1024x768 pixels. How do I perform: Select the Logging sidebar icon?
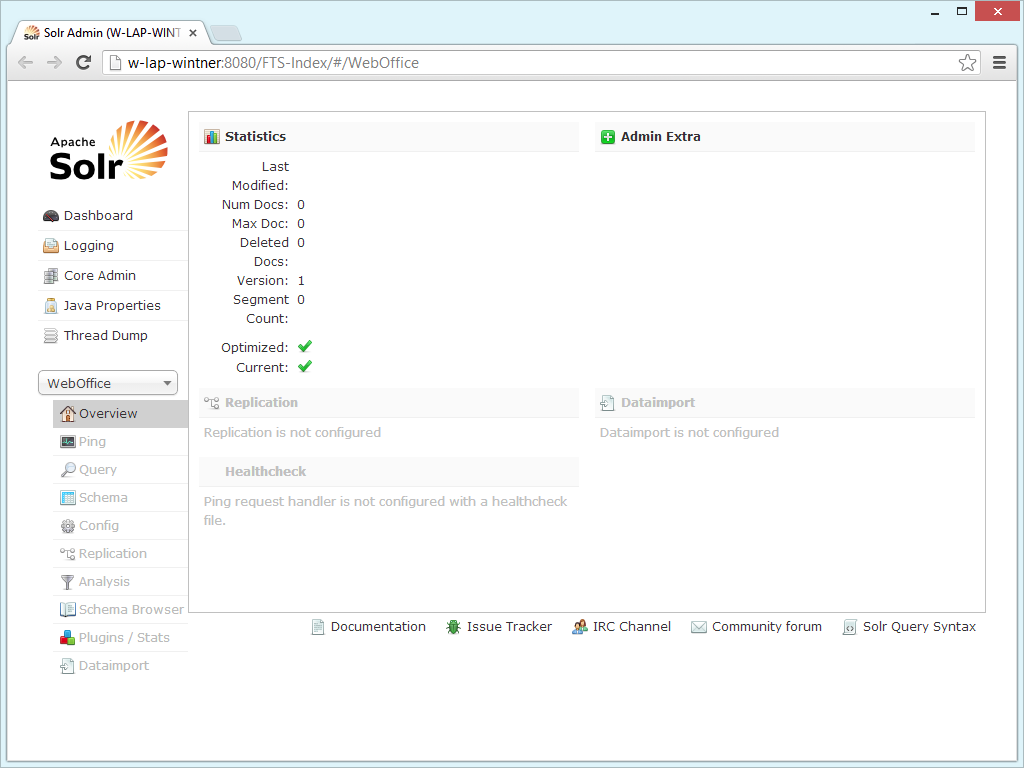tap(50, 245)
